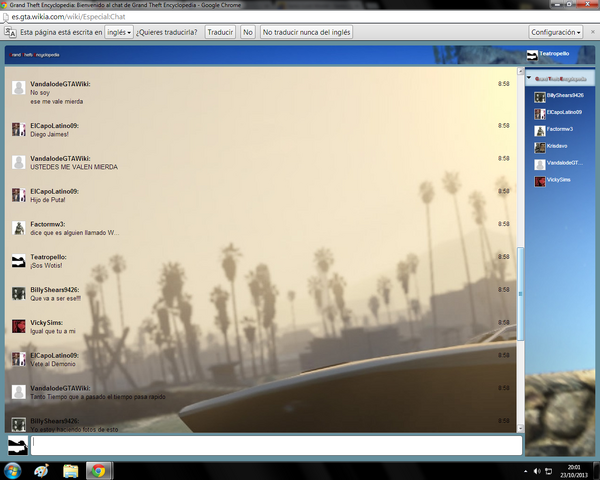Show hidden system tray icons arrow
Viewport: 600px width, 480px height.
coord(525,471)
